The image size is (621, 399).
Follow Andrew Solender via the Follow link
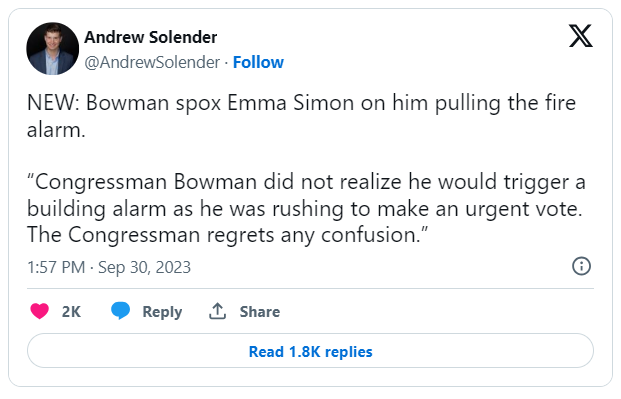click(x=258, y=62)
